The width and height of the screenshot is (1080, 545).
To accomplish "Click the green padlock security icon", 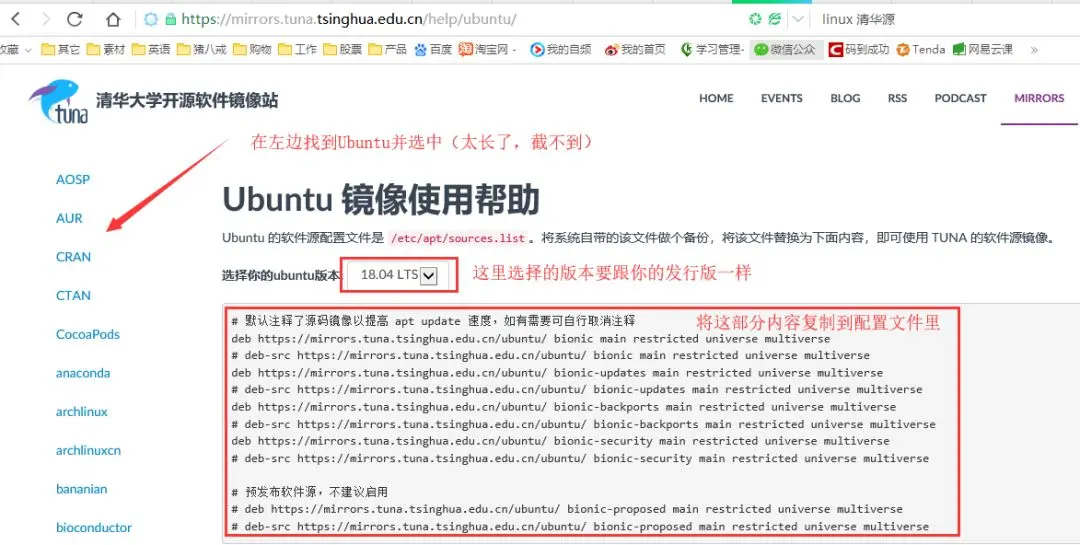I will coord(170,19).
